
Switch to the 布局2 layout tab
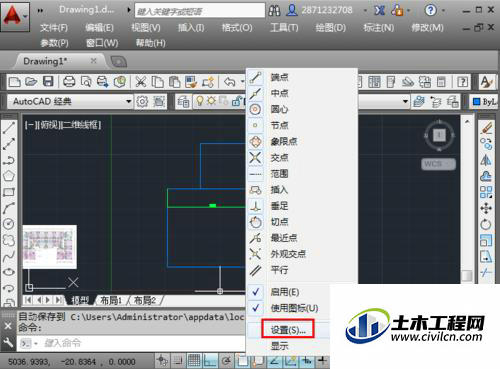pyautogui.click(x=145, y=301)
